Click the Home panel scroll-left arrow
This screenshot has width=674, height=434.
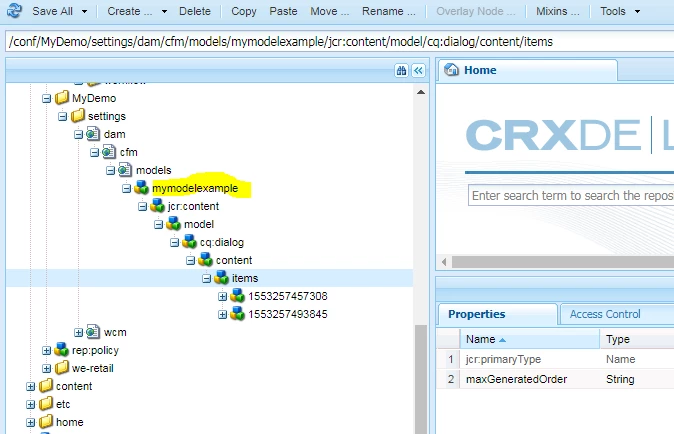[x=444, y=261]
